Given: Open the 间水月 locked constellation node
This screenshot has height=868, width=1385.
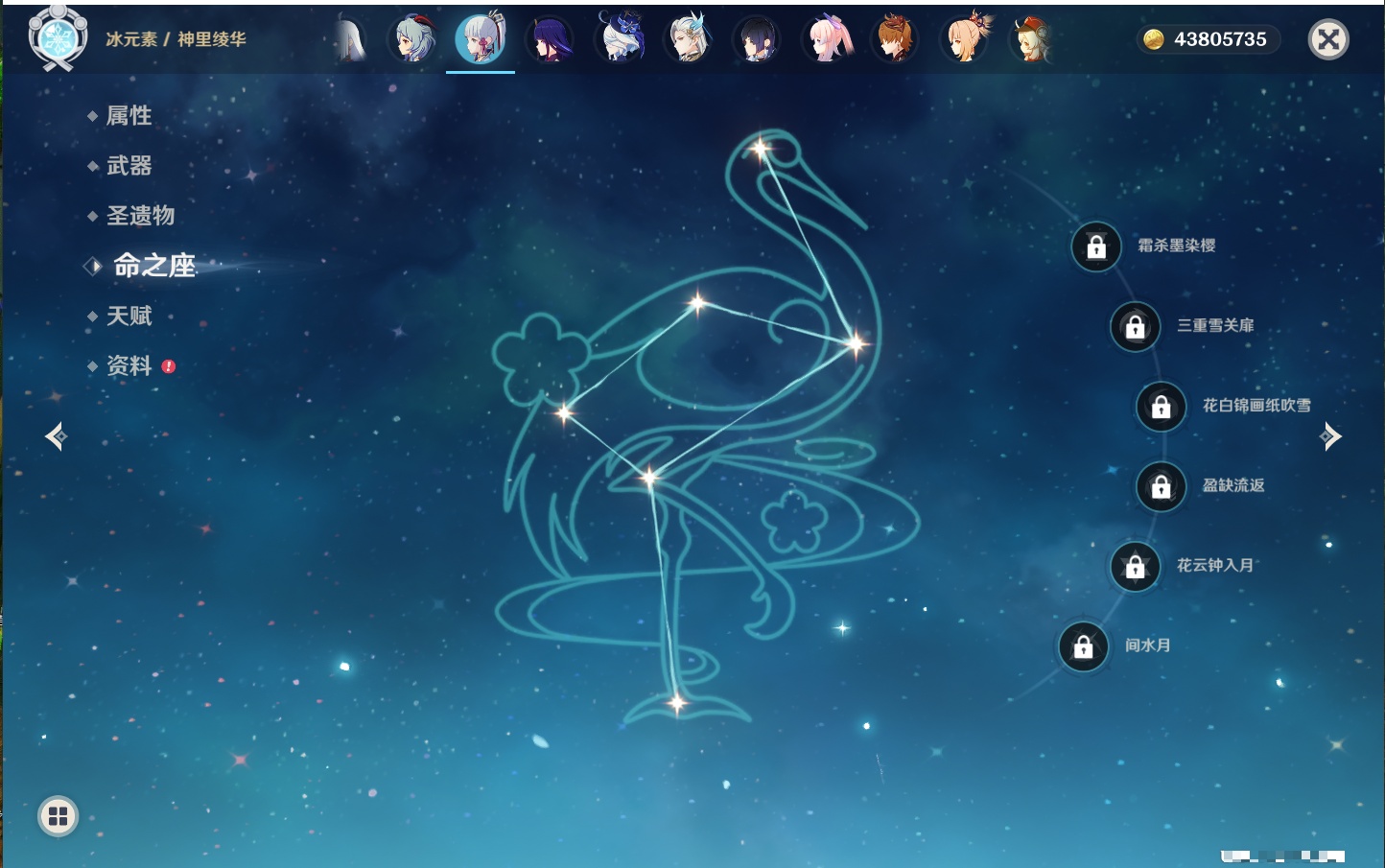Looking at the screenshot, I should coord(1083,646).
